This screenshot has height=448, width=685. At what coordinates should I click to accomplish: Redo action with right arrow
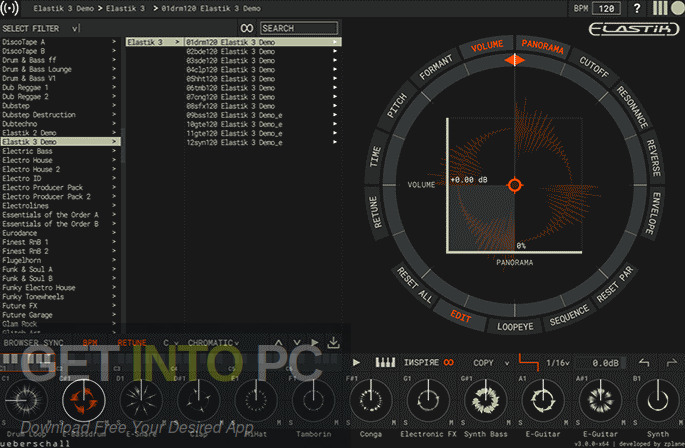click(672, 362)
